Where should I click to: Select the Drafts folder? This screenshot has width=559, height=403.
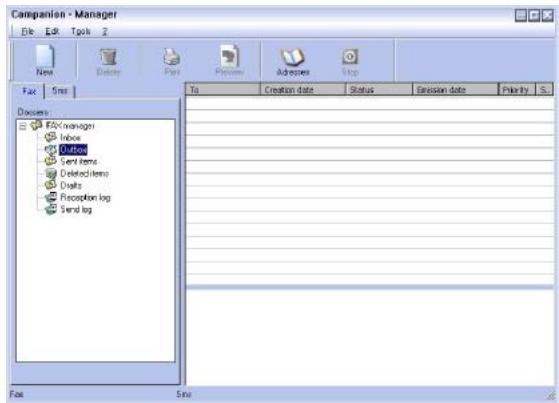[x=71, y=185]
